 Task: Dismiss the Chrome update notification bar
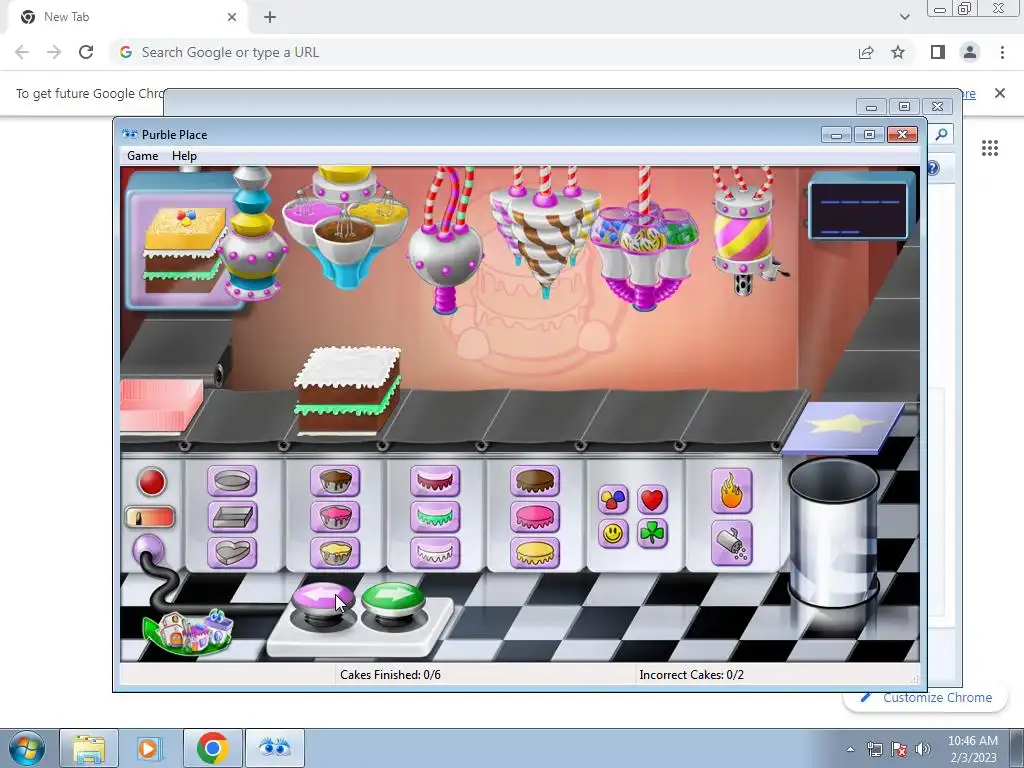click(x=1000, y=93)
